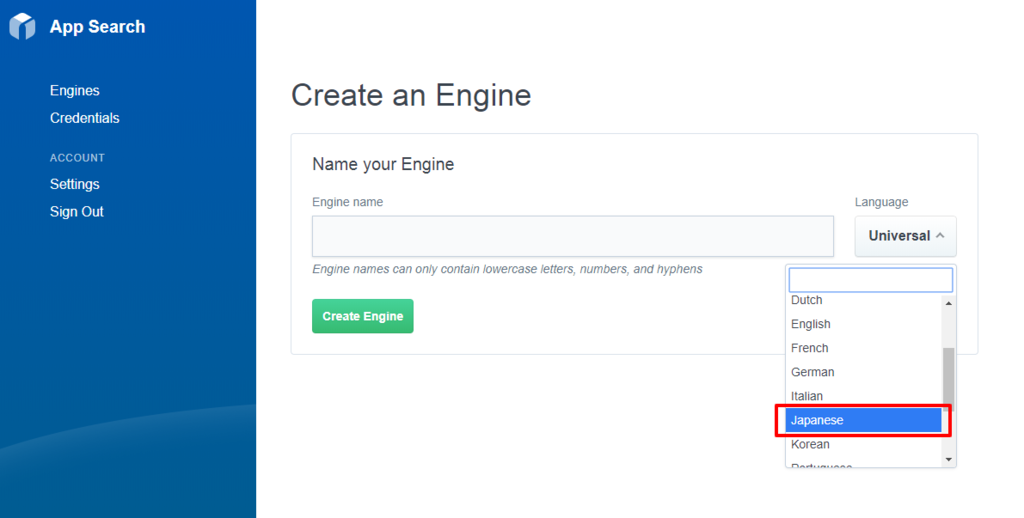
Task: Pick Italian from the language list
Action: coord(863,397)
